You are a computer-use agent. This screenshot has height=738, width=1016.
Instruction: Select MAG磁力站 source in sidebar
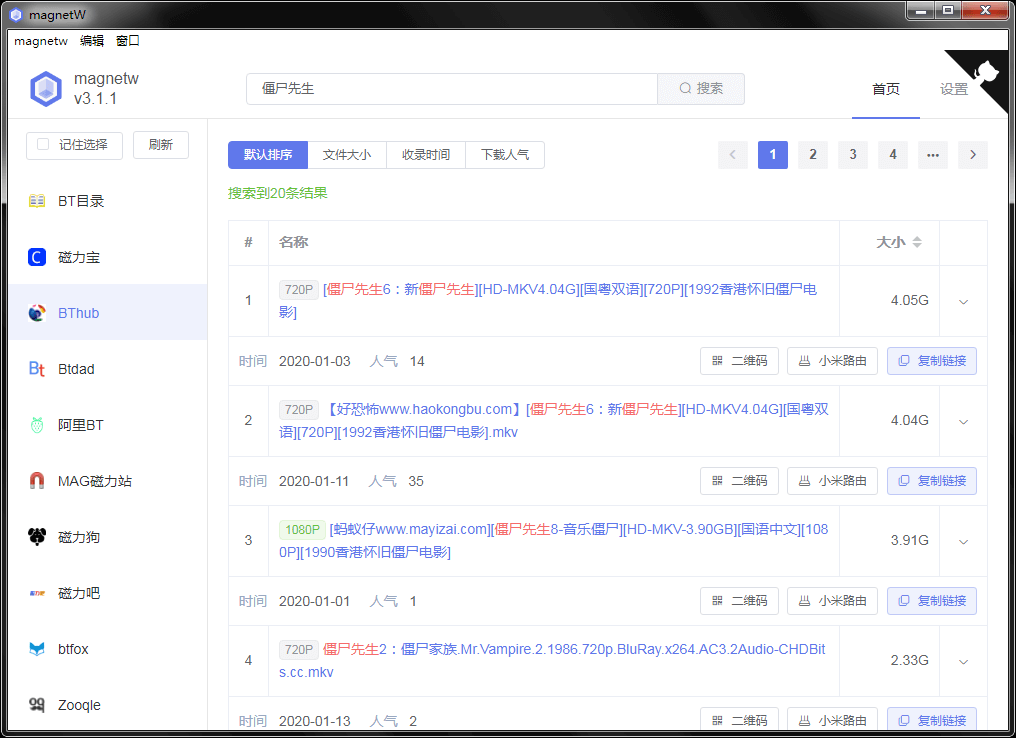click(x=108, y=481)
